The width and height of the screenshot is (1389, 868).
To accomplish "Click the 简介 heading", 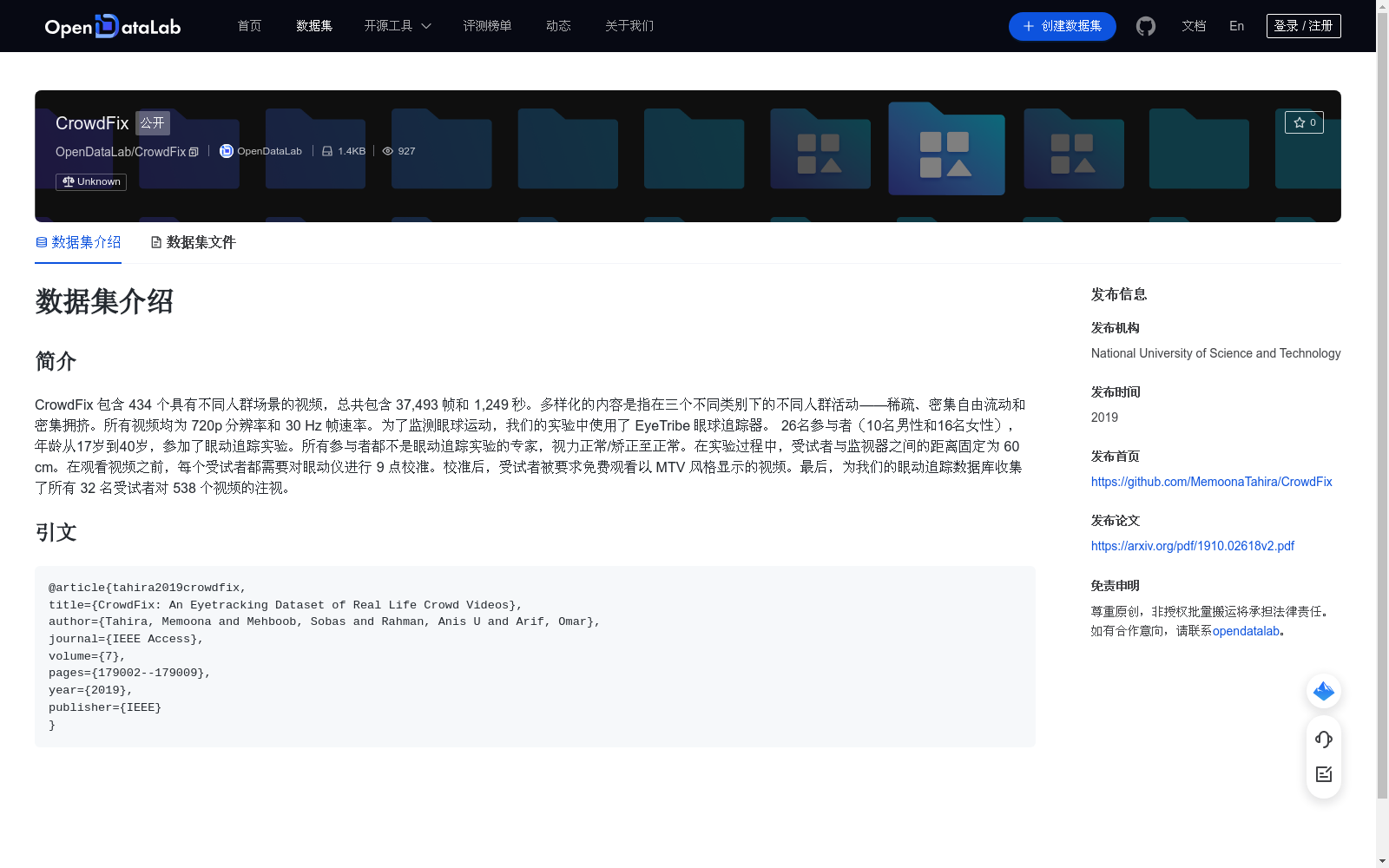I will click(x=56, y=361).
